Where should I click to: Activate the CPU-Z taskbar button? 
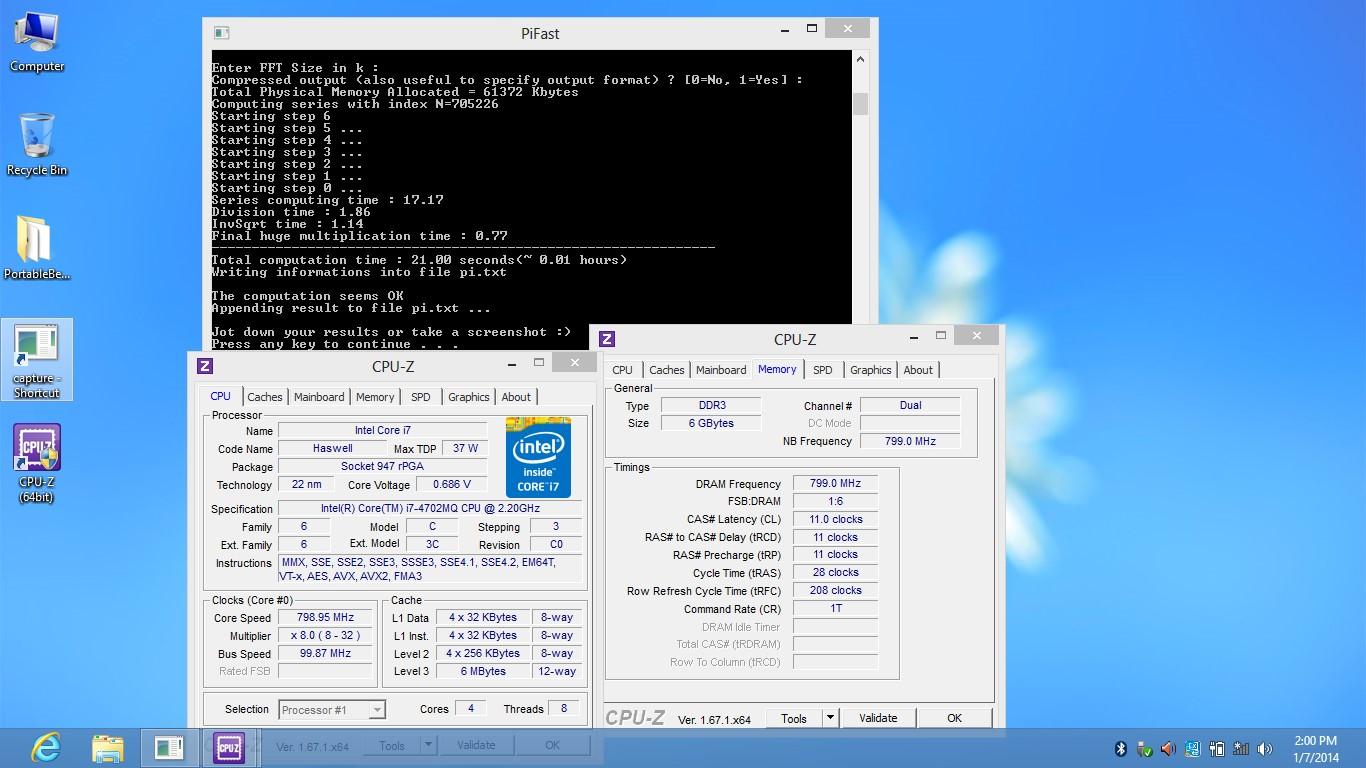pyautogui.click(x=229, y=747)
